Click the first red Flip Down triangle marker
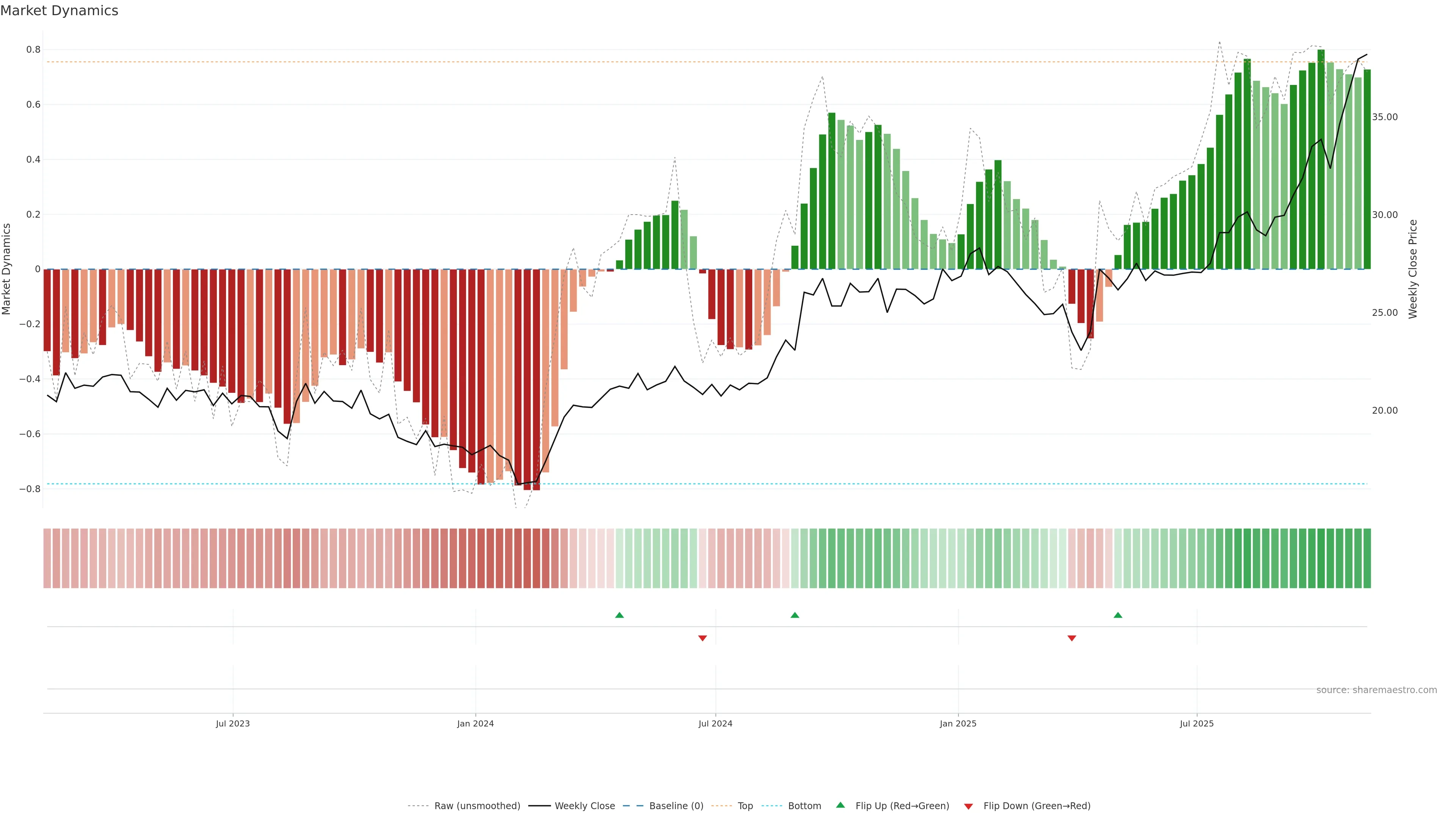Viewport: 1456px width, 819px height. (703, 638)
